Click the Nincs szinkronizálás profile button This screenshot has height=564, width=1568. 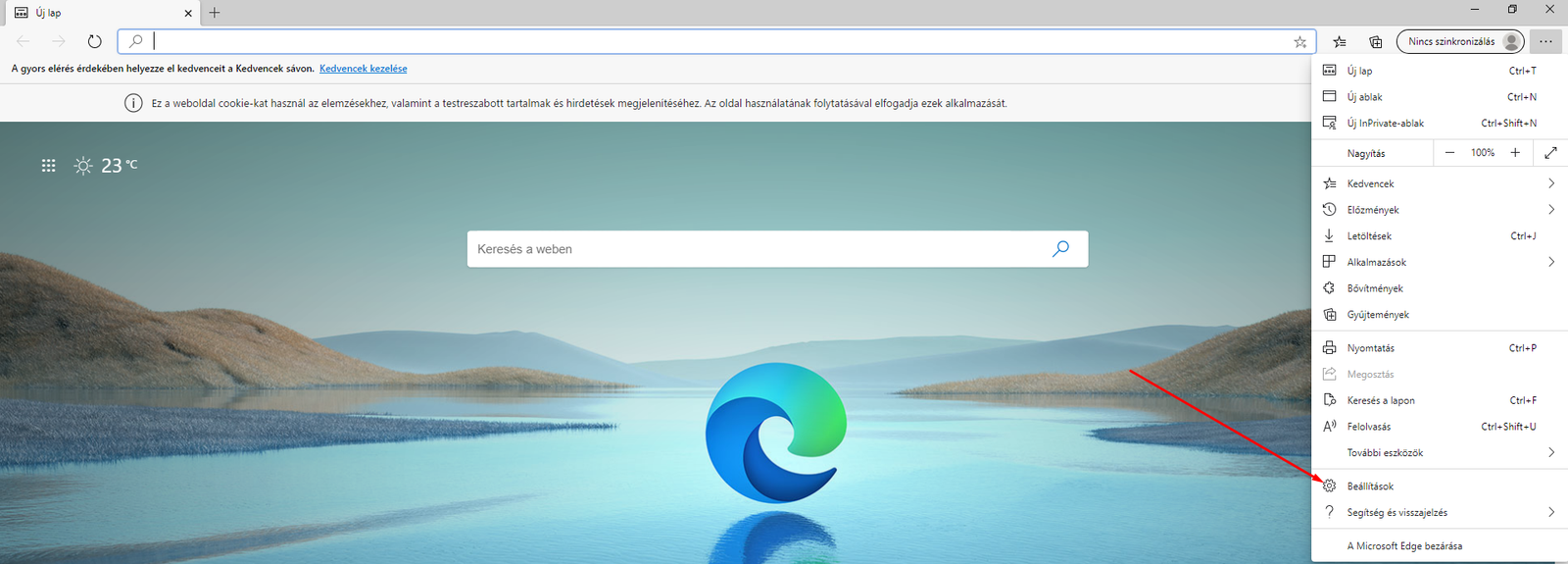point(1460,41)
